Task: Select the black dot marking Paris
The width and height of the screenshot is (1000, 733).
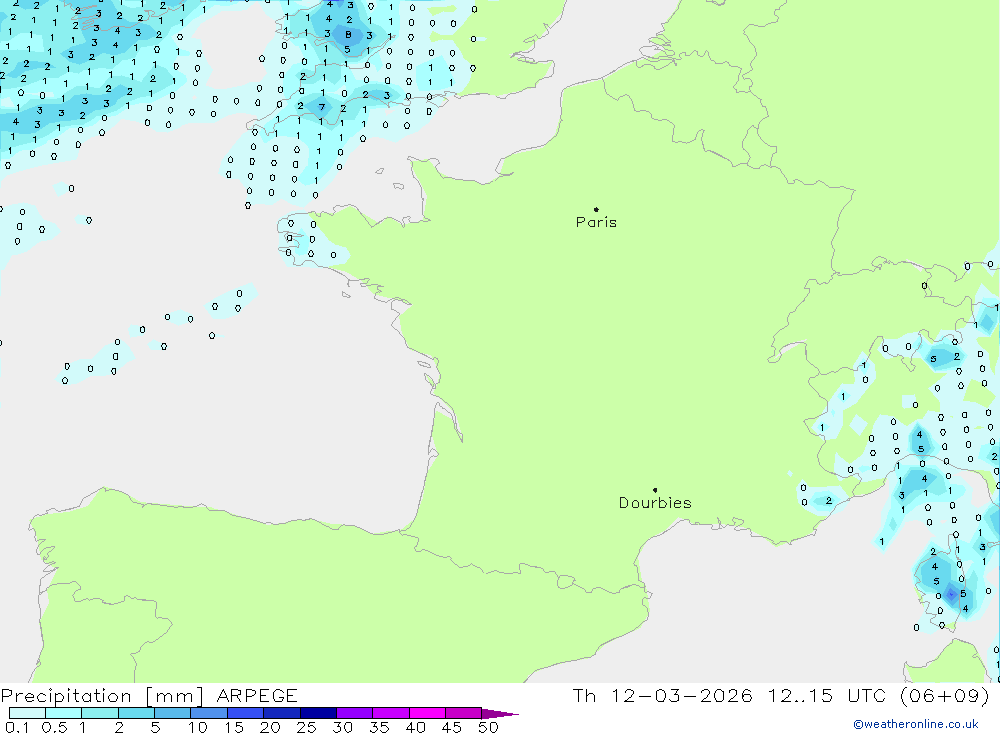Action: pyautogui.click(x=596, y=209)
